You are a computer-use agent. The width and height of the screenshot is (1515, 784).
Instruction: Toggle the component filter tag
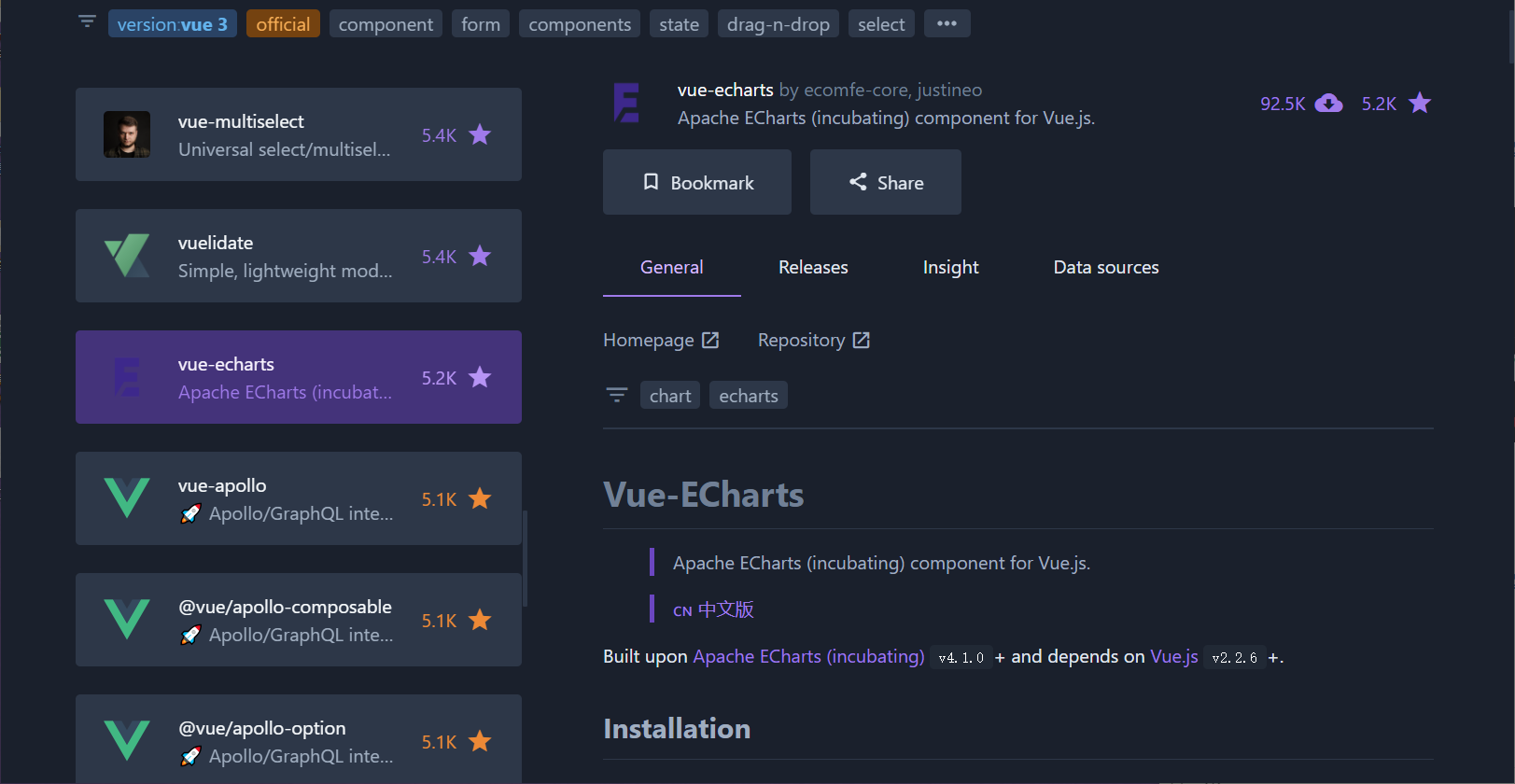386,24
